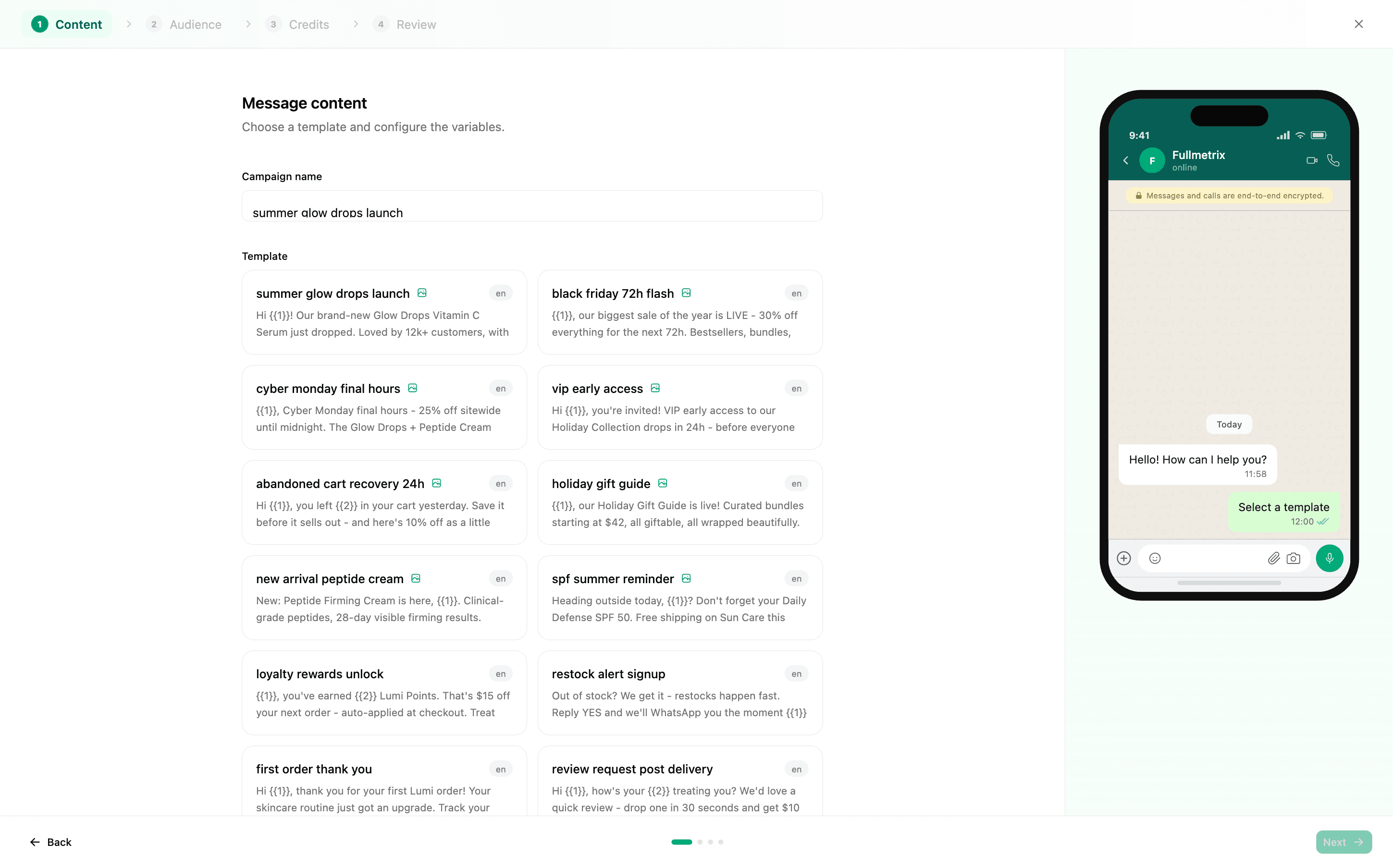Click image icon on new arrival peptide cream

point(416,578)
